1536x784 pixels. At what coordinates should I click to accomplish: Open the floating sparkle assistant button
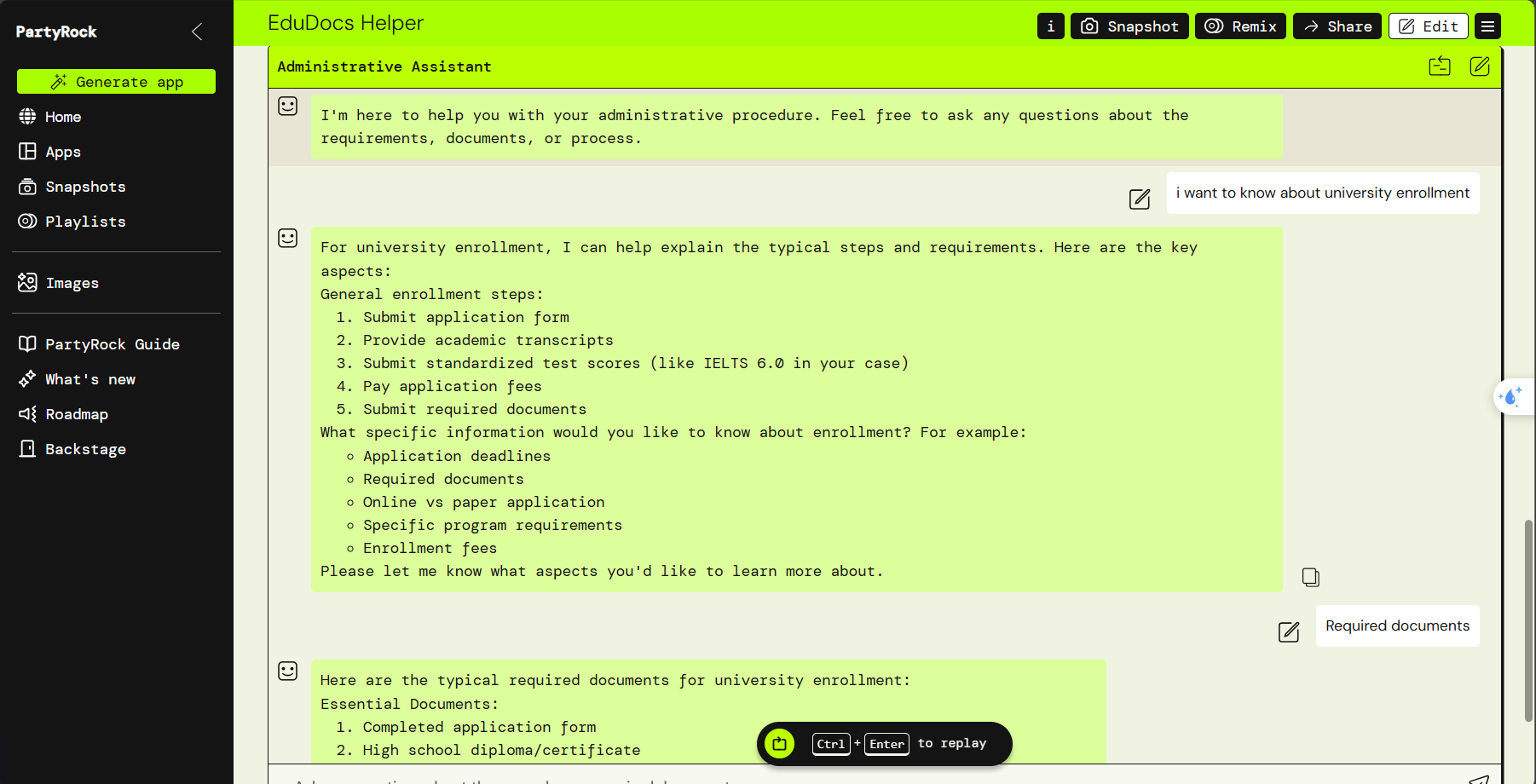tap(1512, 397)
